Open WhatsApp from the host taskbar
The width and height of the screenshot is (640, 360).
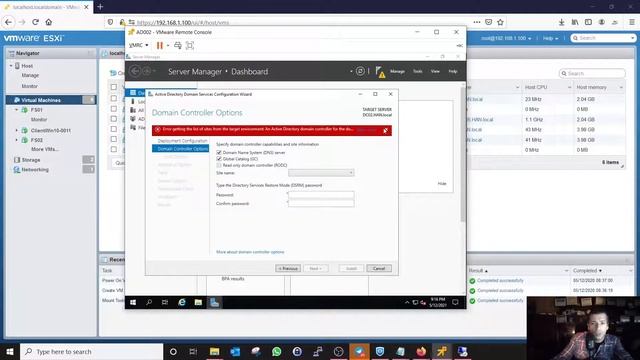click(x=276, y=351)
